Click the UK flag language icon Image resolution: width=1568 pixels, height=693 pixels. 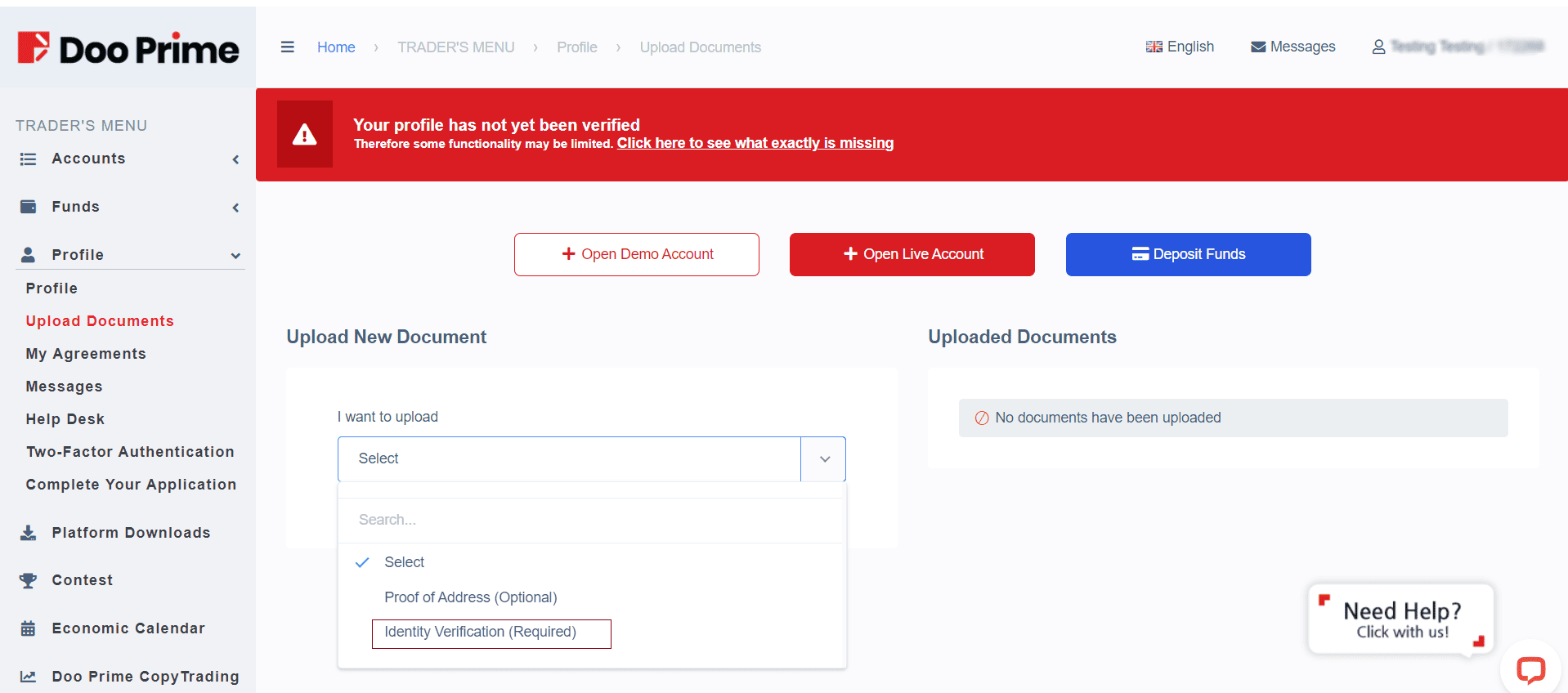tap(1154, 47)
